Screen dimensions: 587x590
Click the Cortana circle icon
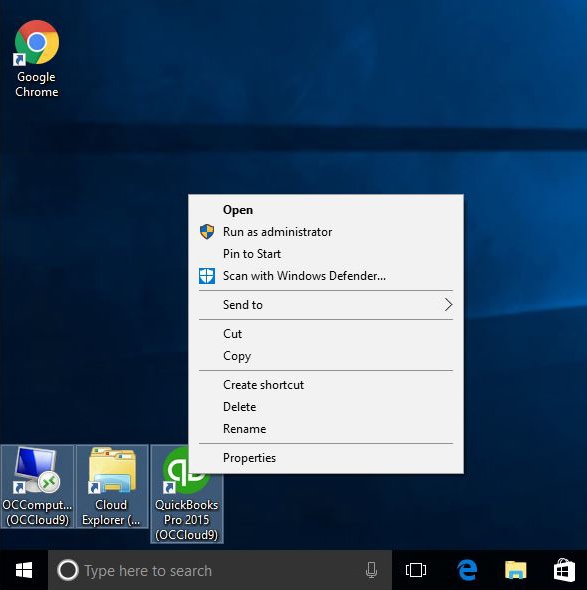pyautogui.click(x=68, y=570)
